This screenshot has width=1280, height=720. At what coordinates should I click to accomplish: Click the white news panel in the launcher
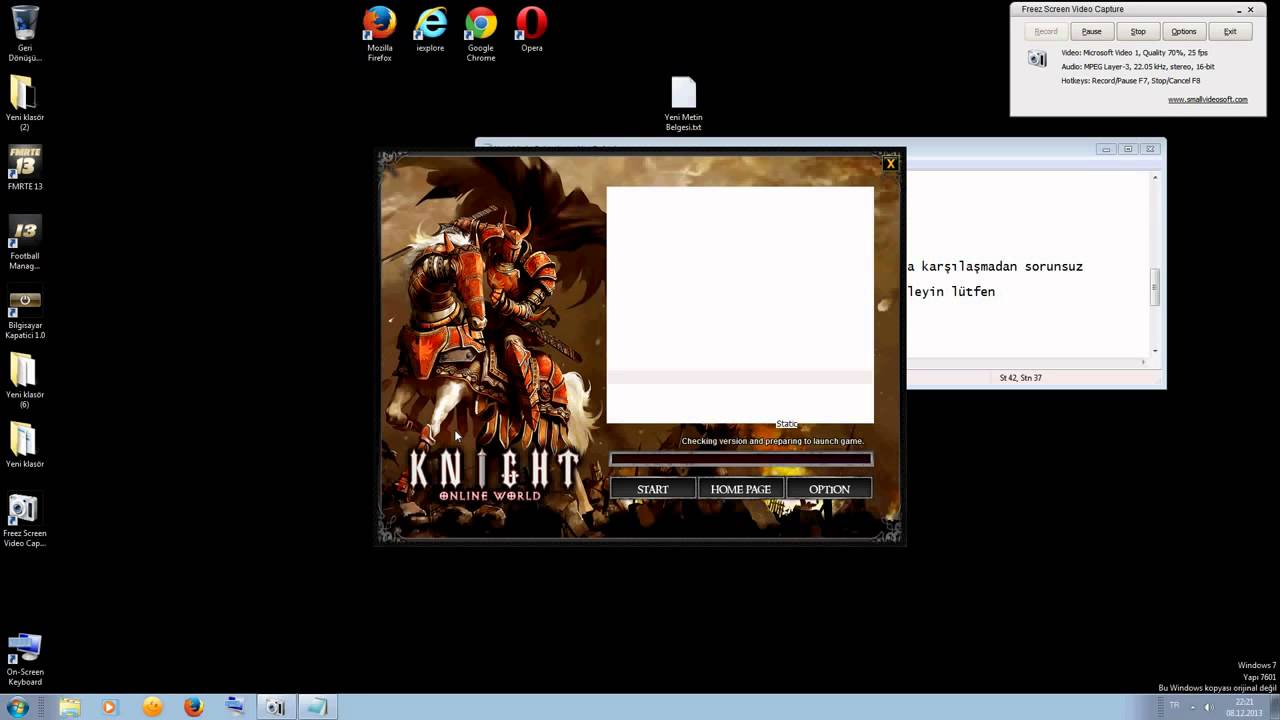[x=740, y=304]
